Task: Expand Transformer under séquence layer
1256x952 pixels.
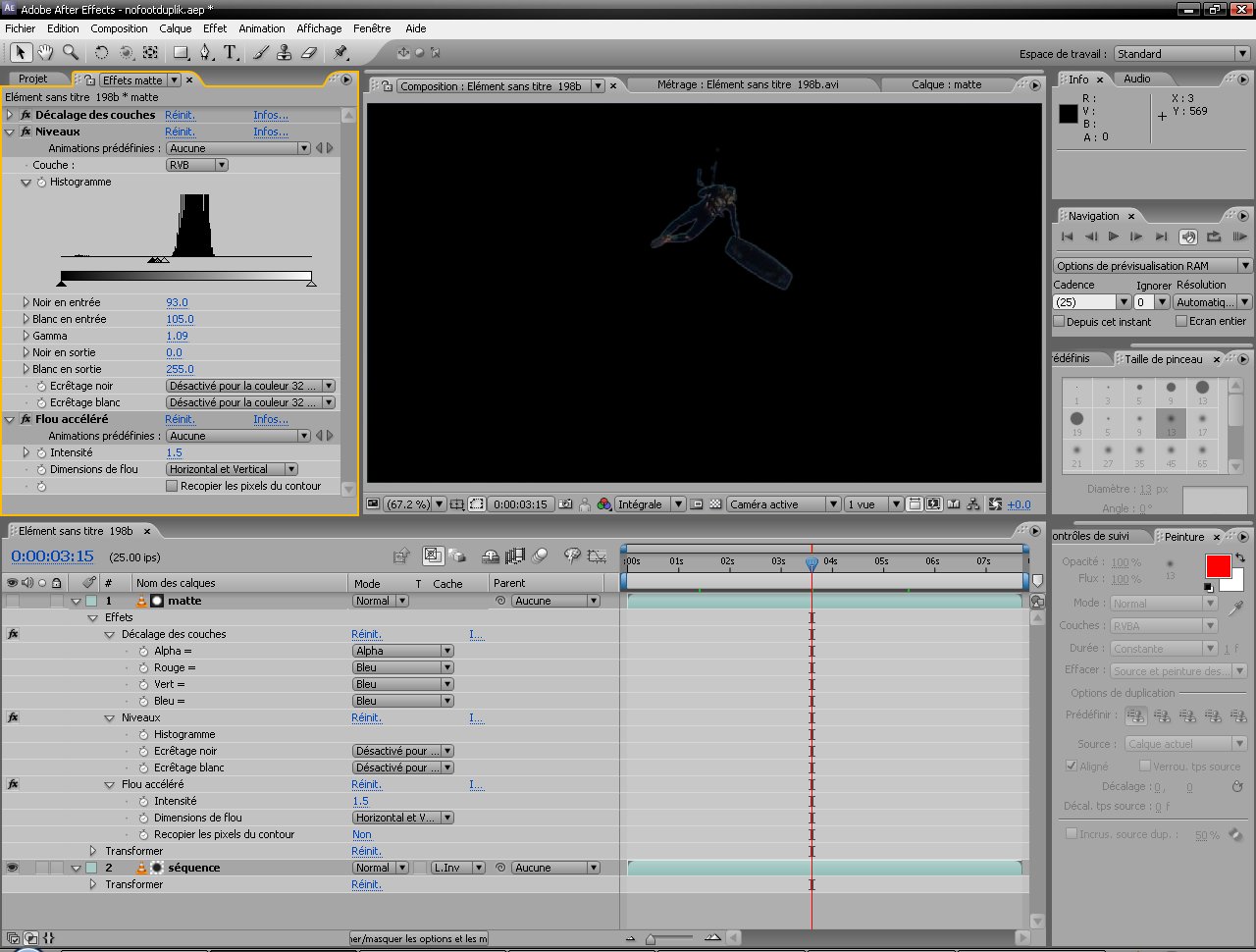Action: coord(93,884)
